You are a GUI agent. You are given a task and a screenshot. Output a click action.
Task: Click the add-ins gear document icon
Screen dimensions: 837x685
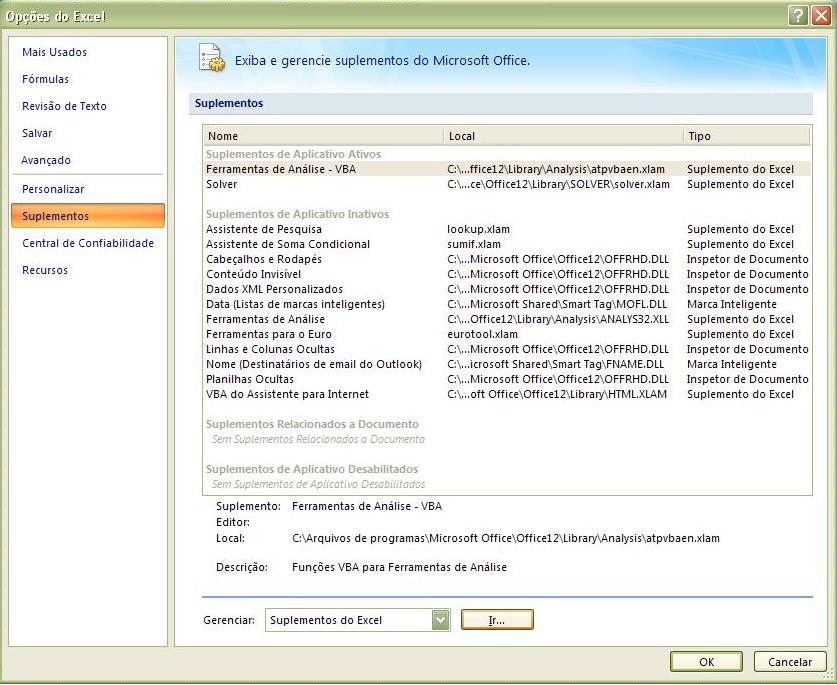point(211,58)
